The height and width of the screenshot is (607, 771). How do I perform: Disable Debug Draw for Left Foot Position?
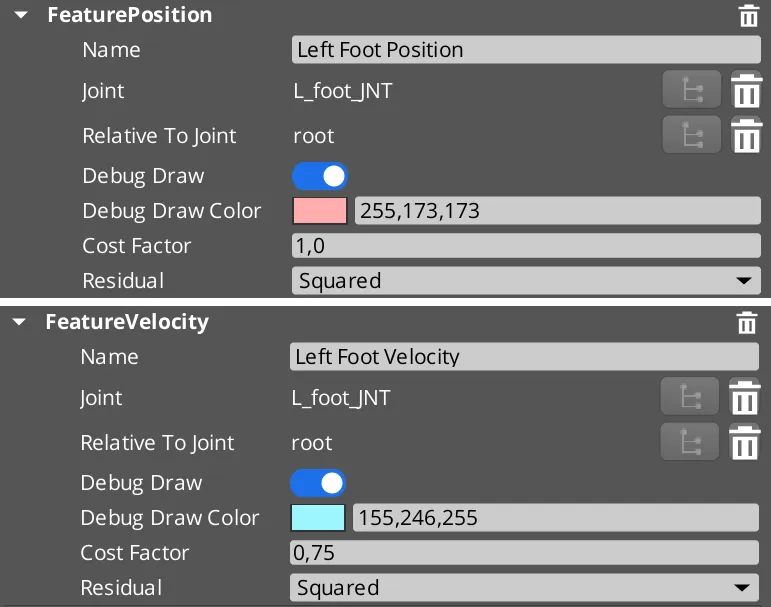pyautogui.click(x=320, y=176)
